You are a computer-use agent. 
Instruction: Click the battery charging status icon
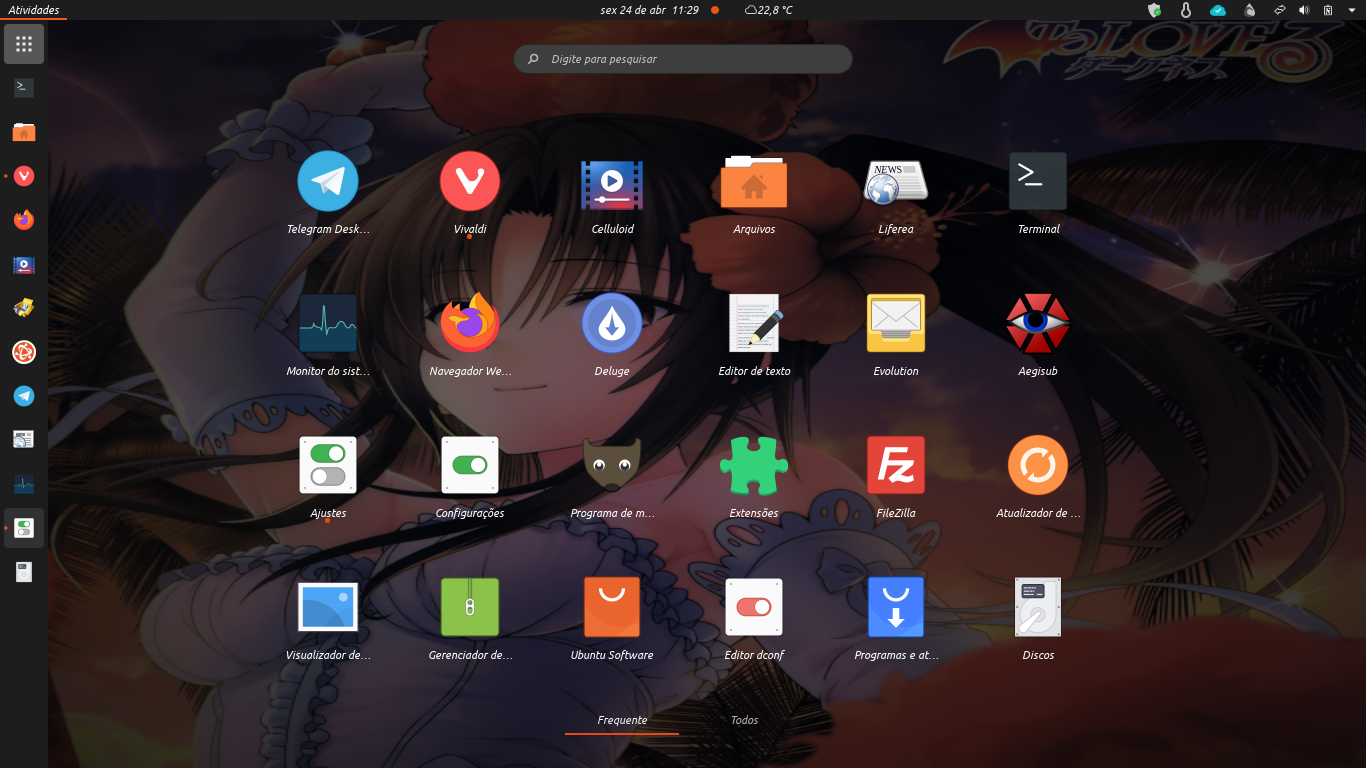point(1328,10)
